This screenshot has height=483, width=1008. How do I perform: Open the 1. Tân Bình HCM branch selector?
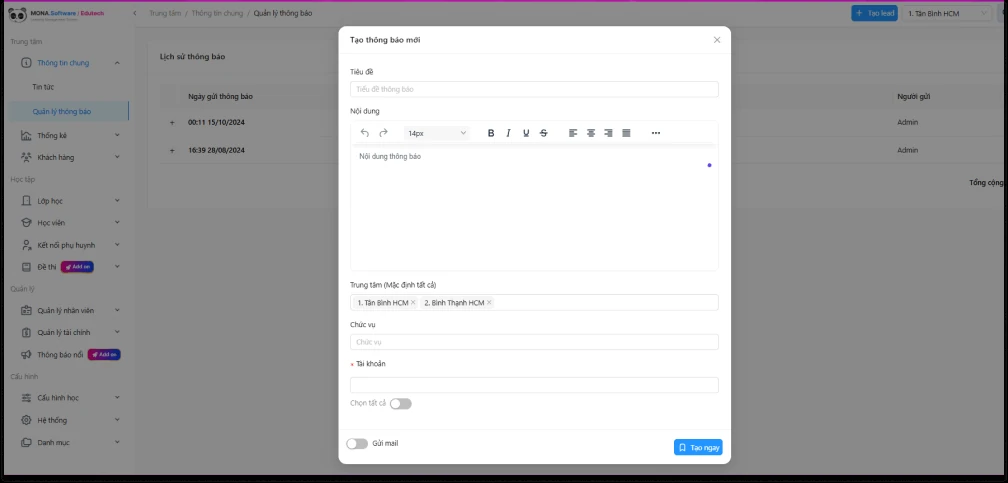947,13
